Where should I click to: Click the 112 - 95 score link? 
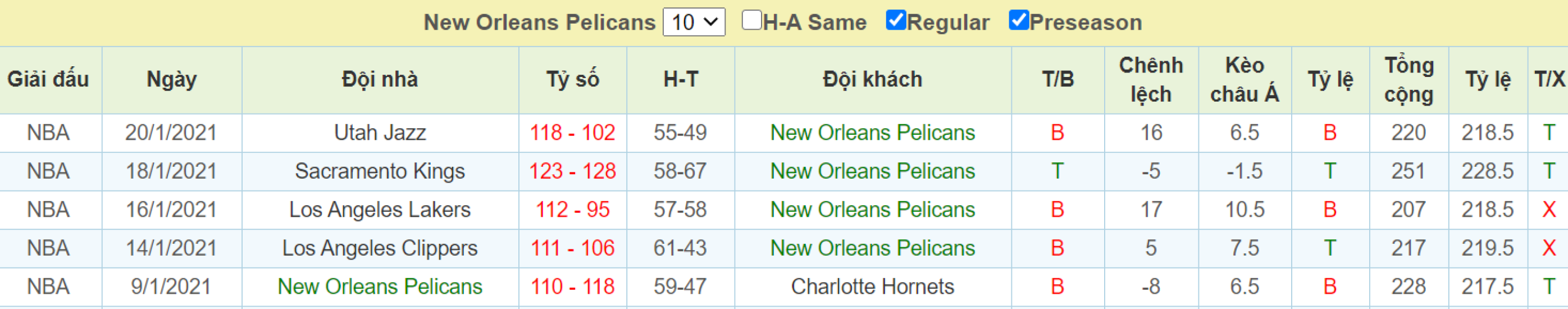click(x=572, y=210)
